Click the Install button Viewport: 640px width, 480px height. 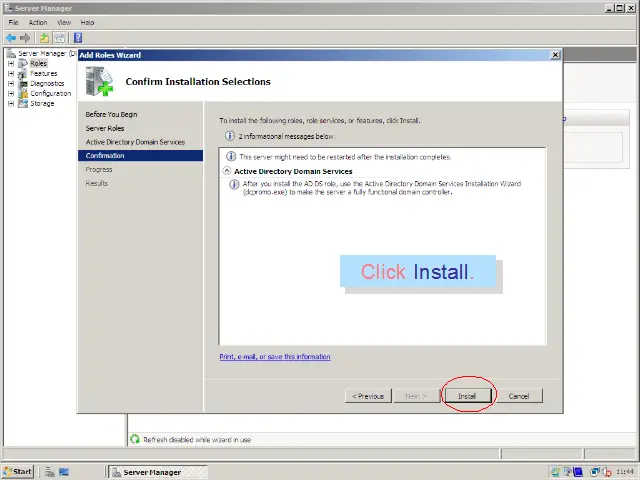coord(467,396)
